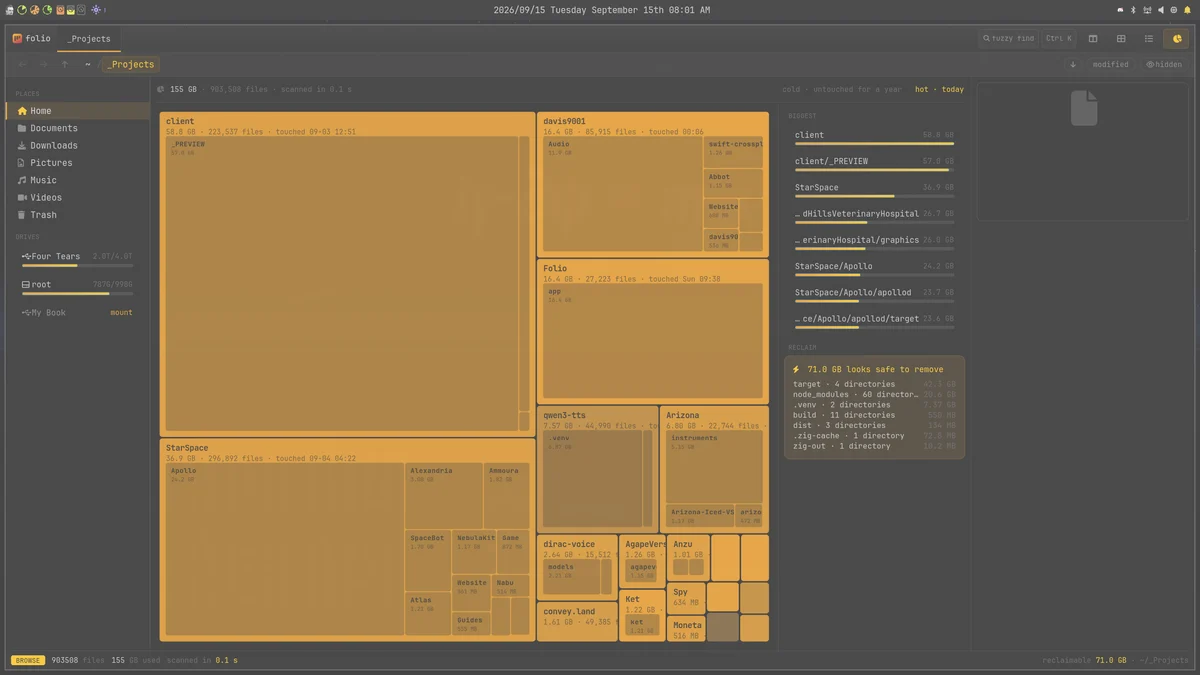Switch to the two-column view layout

pos(1093,39)
